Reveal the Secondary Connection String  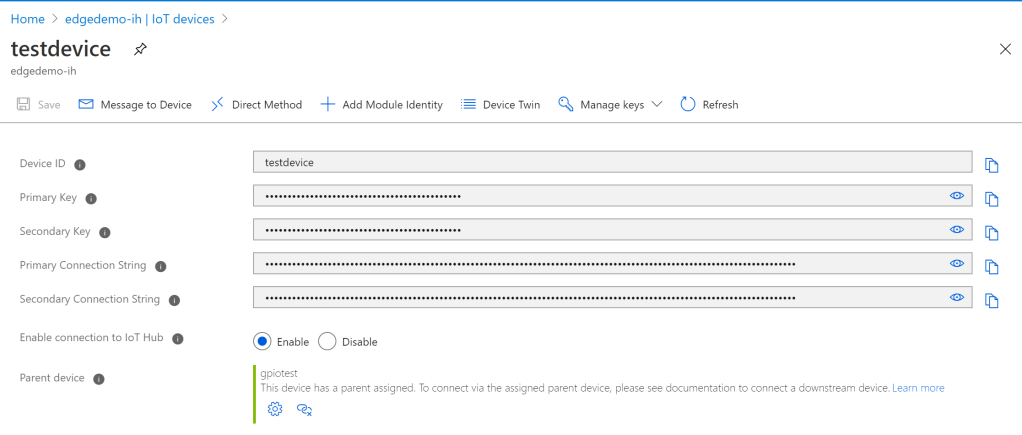pos(957,297)
